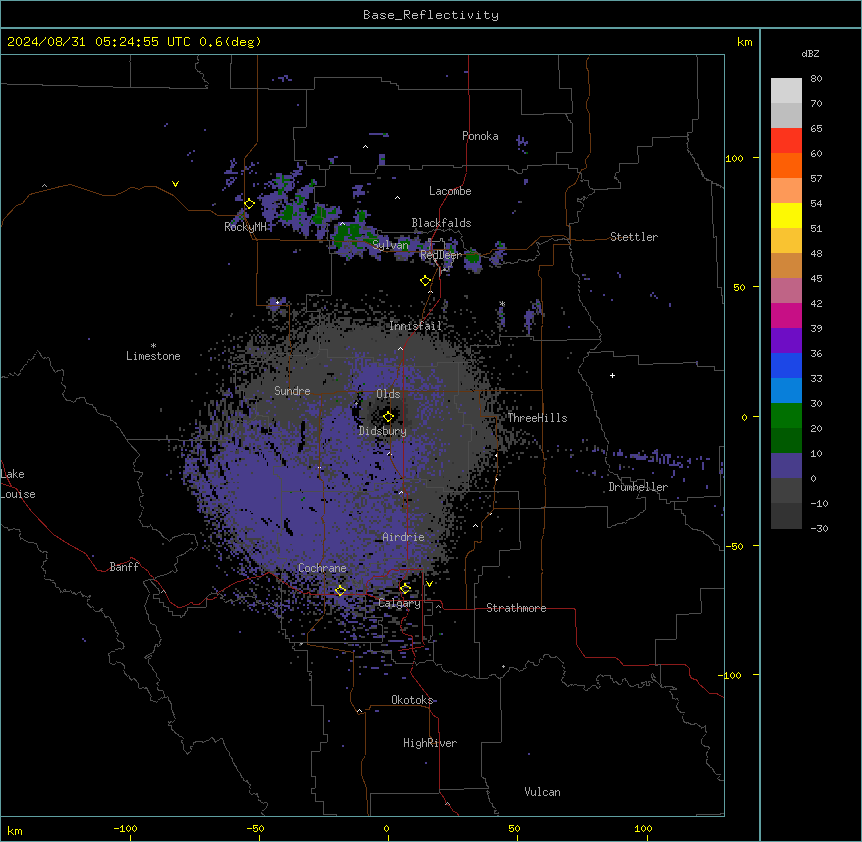Click the HighRiver city label
This screenshot has width=862, height=842.
(430, 743)
